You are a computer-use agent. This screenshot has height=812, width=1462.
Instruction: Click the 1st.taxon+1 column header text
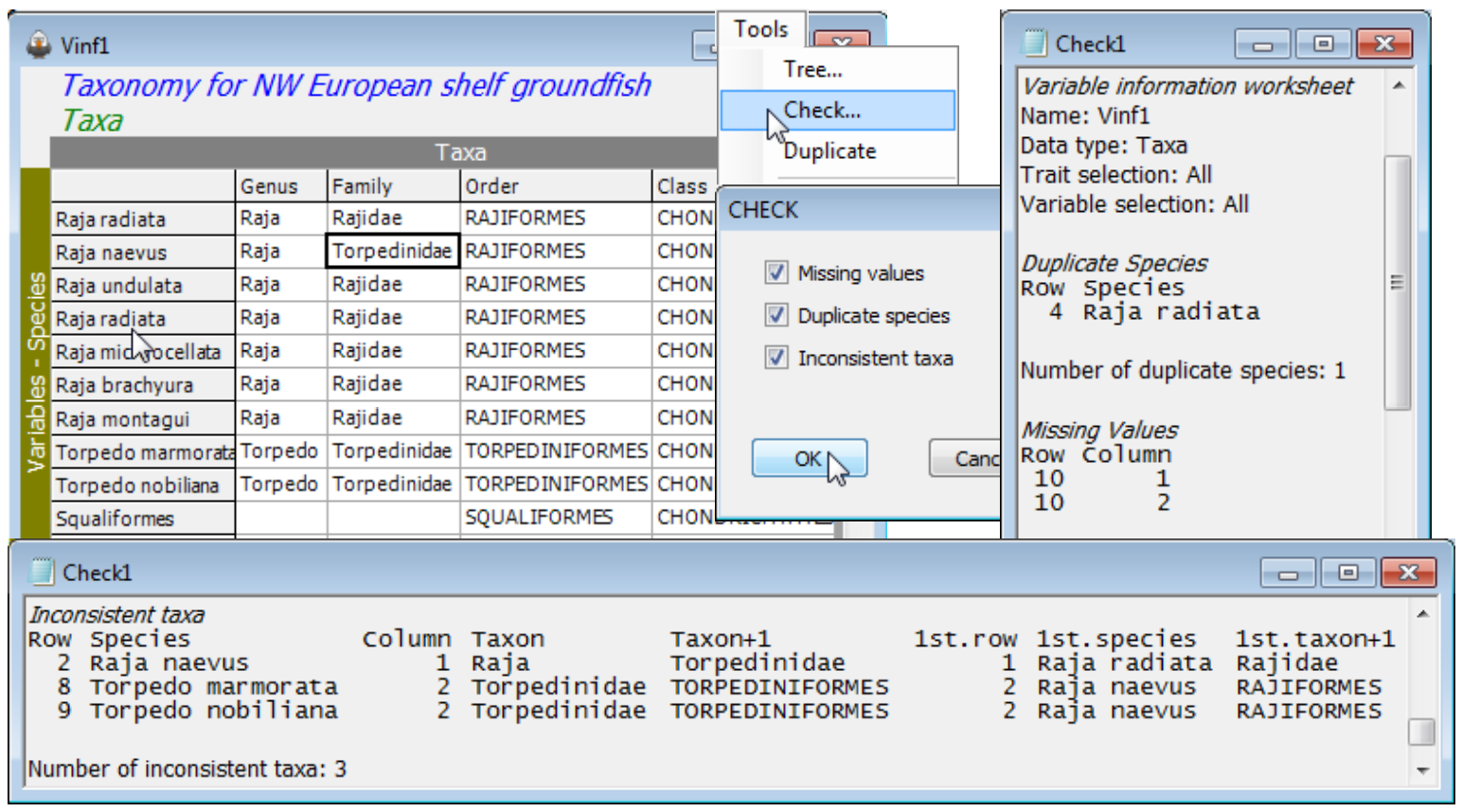tap(1315, 639)
